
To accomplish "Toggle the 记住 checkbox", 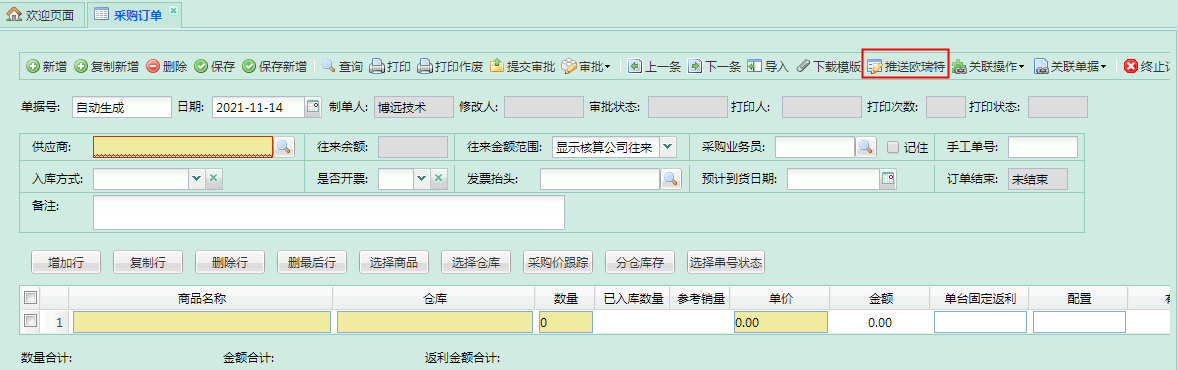I will 893,147.
